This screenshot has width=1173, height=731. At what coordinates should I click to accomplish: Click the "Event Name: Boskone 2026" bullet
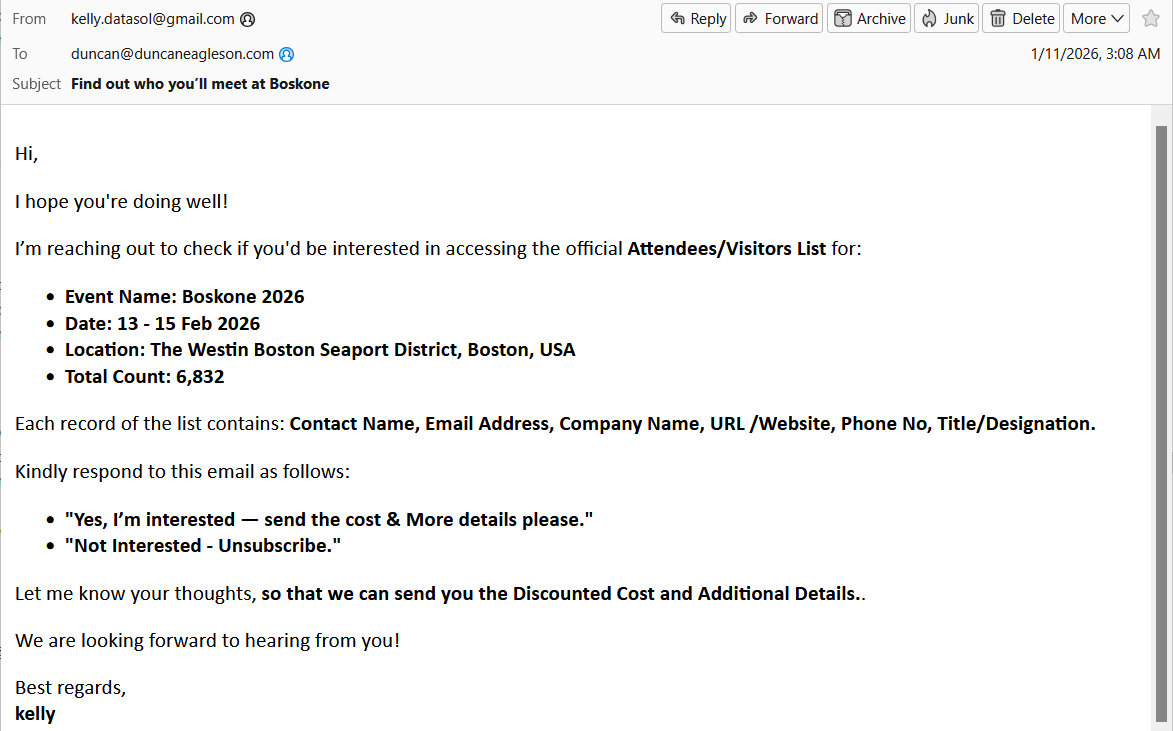(184, 297)
